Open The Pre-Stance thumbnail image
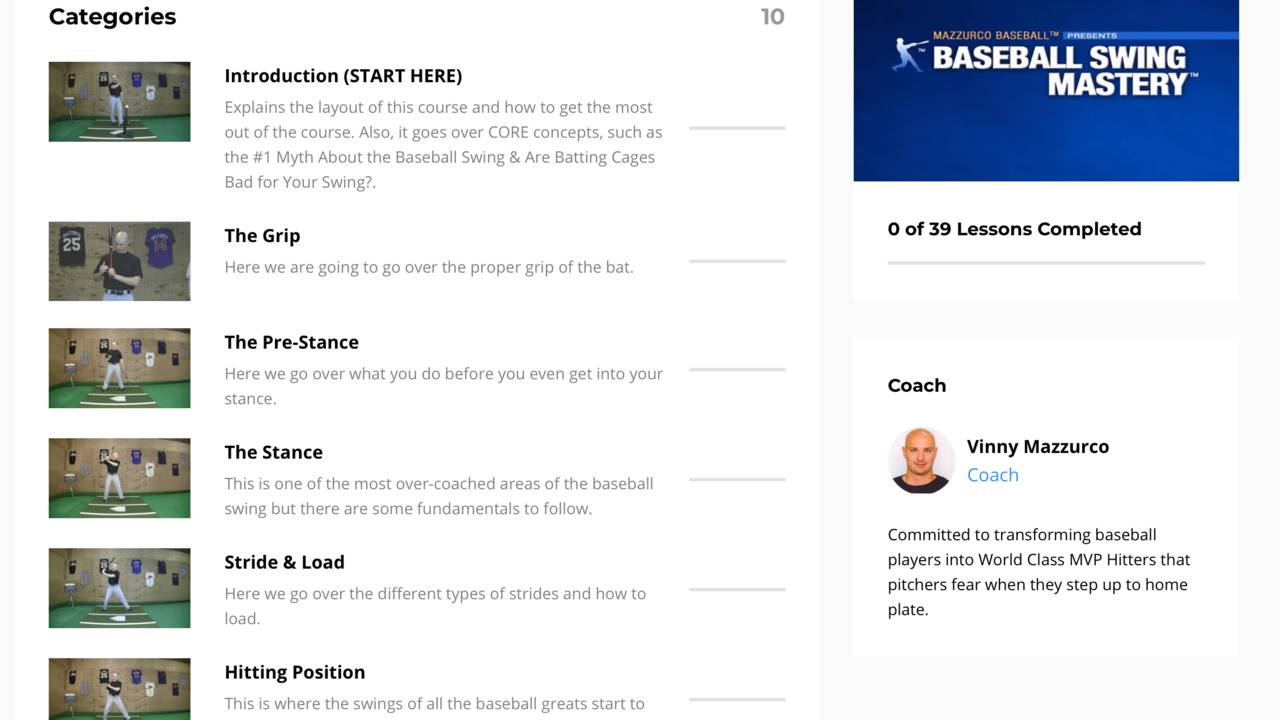 click(119, 368)
